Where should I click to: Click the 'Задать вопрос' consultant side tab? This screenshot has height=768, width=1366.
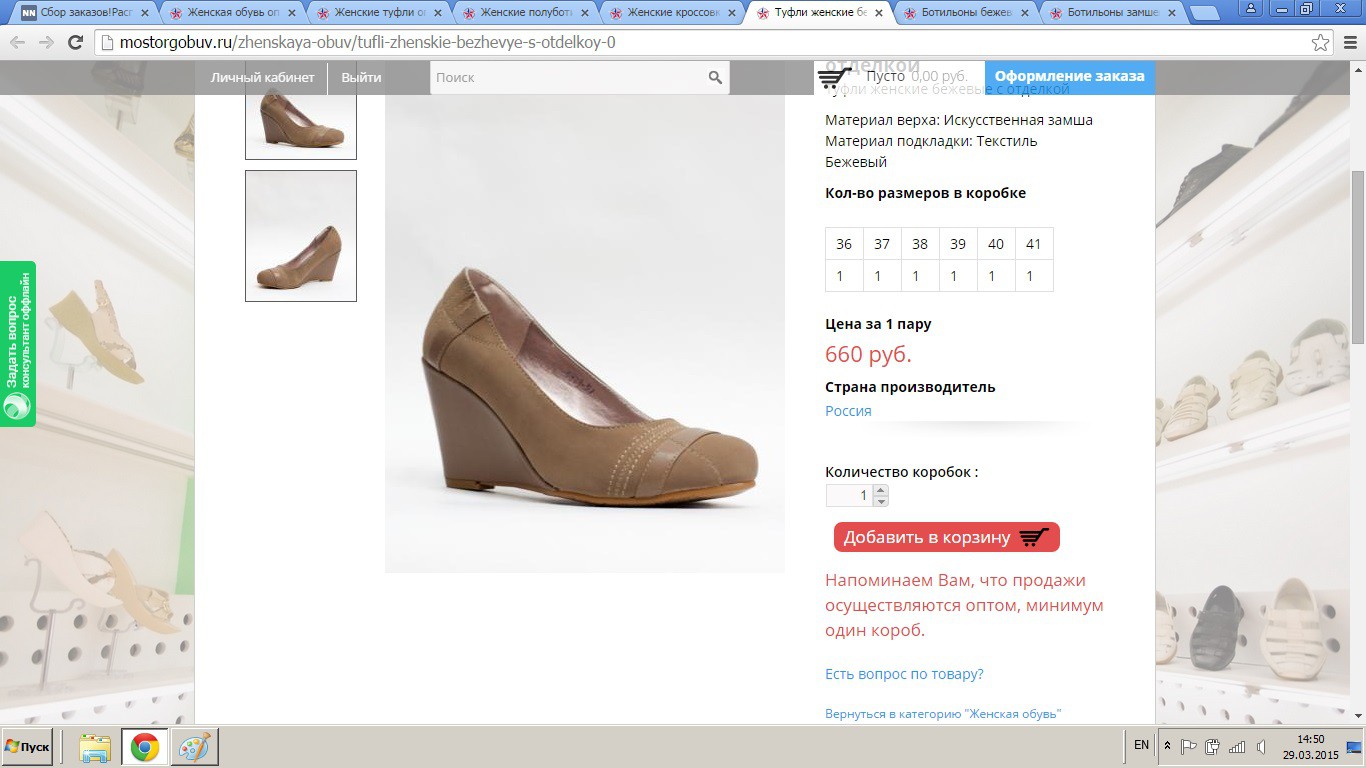click(17, 344)
